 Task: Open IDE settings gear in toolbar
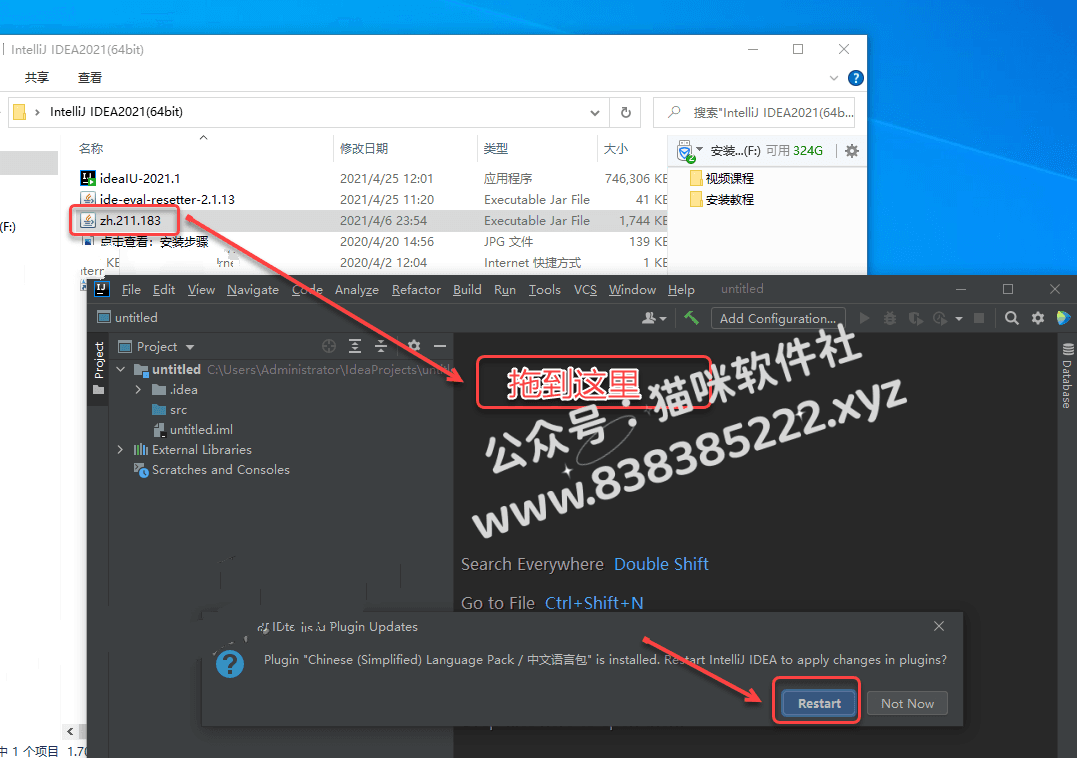(1038, 318)
